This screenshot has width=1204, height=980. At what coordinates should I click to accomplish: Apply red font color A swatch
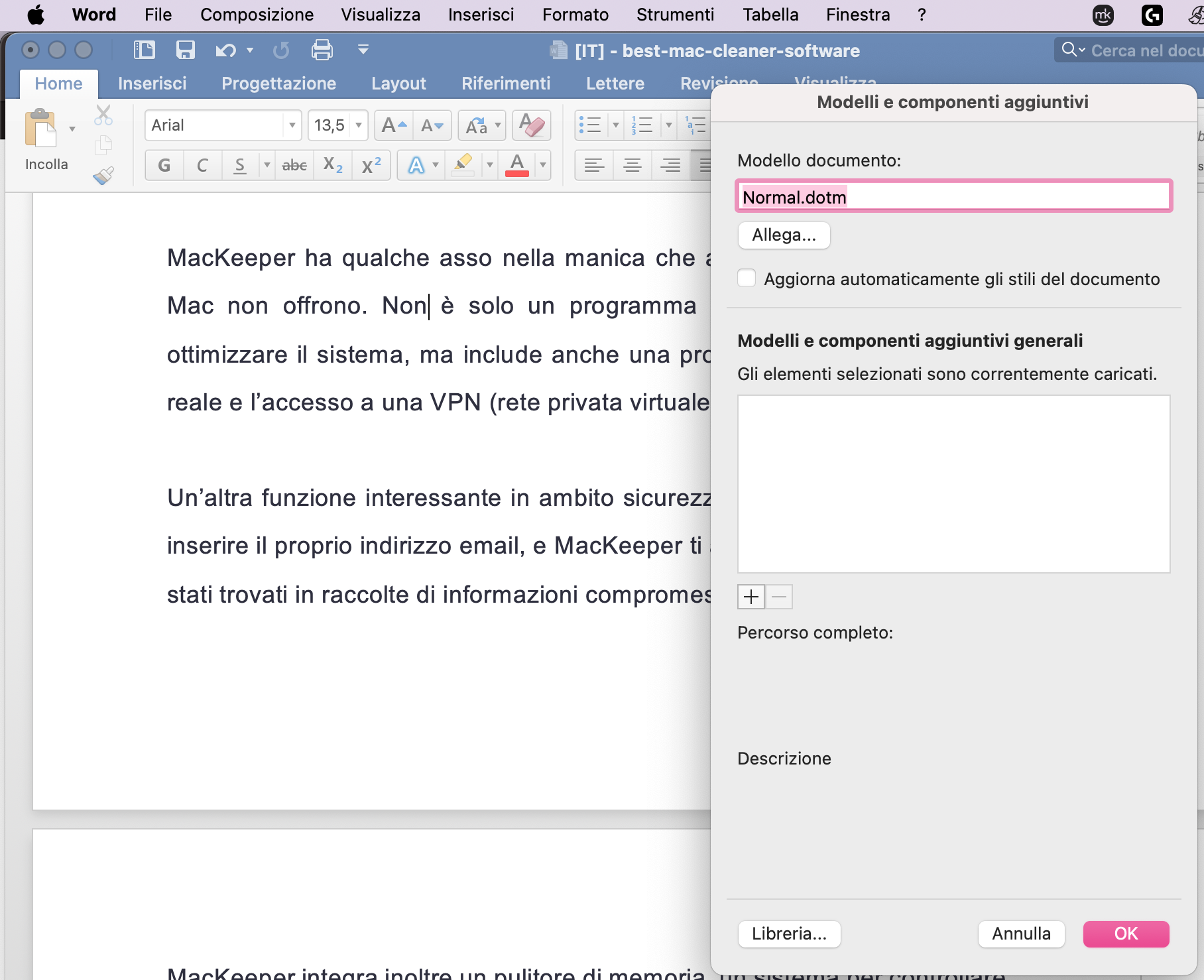click(x=517, y=165)
